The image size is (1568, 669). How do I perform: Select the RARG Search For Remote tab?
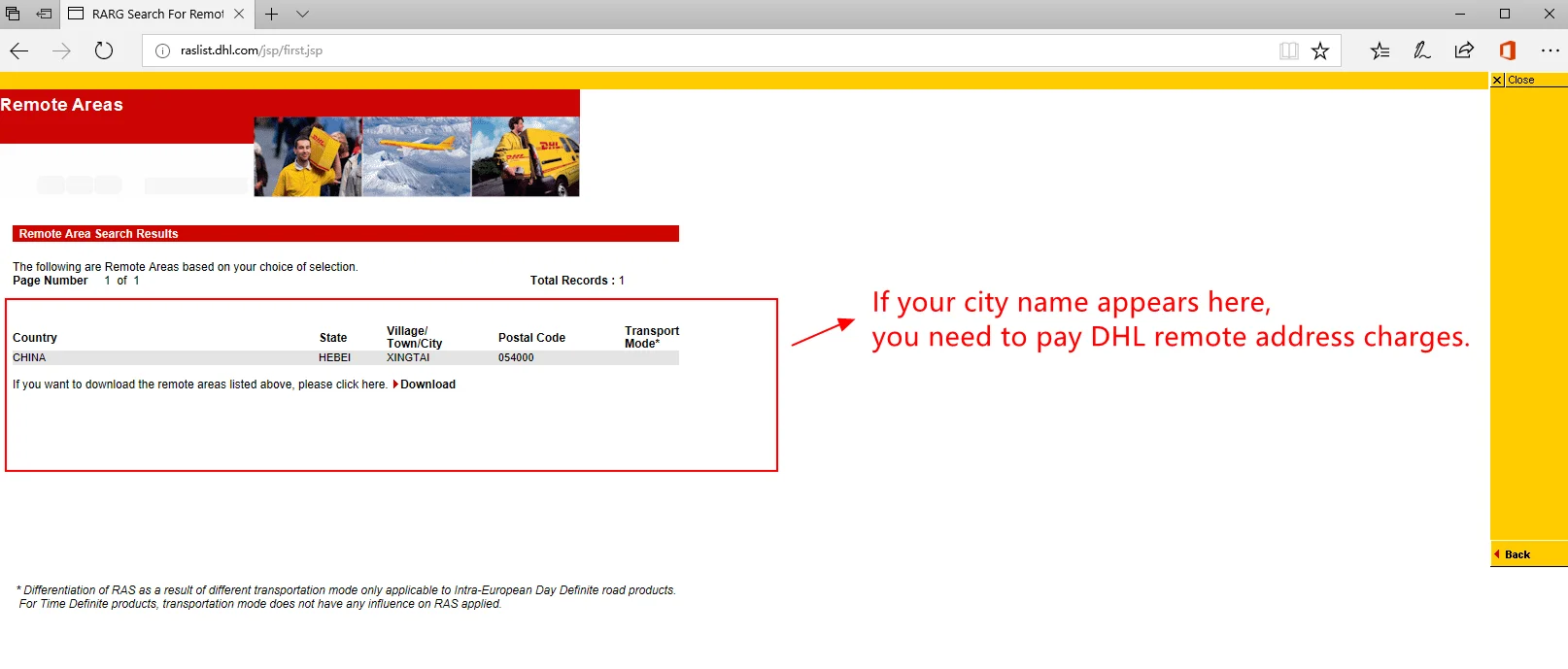tap(157, 14)
